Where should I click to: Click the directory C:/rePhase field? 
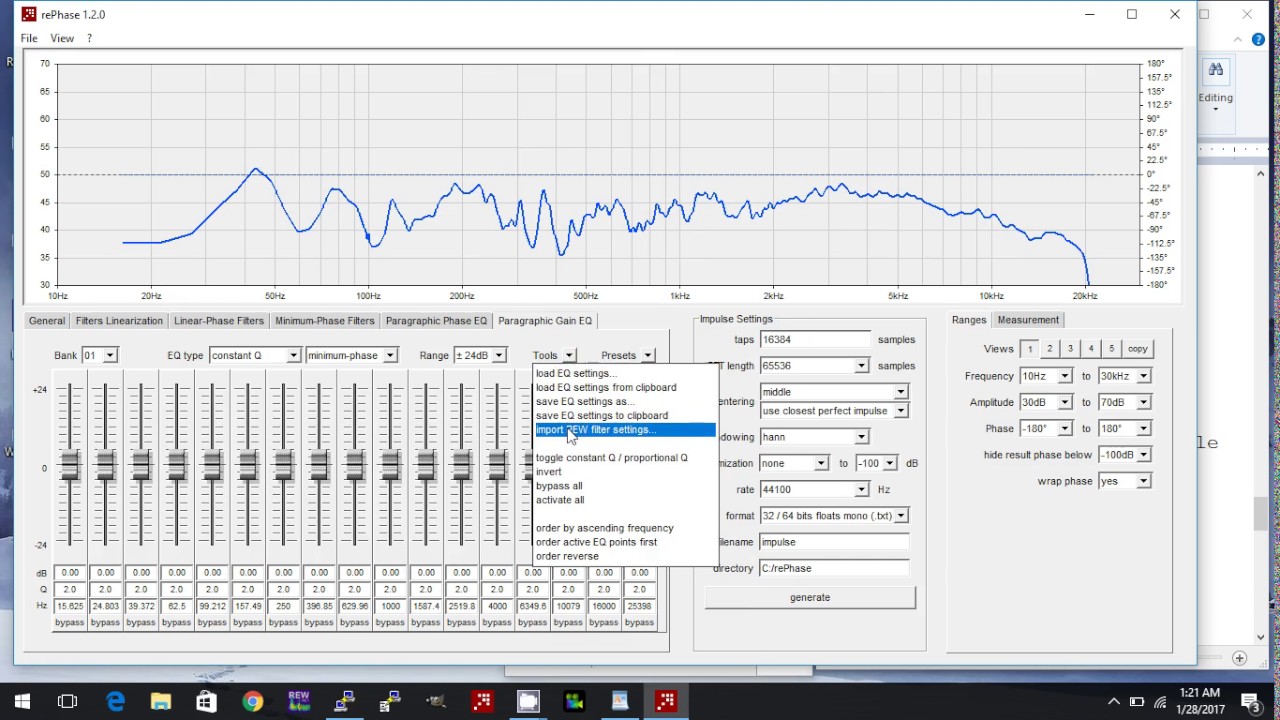click(x=834, y=568)
